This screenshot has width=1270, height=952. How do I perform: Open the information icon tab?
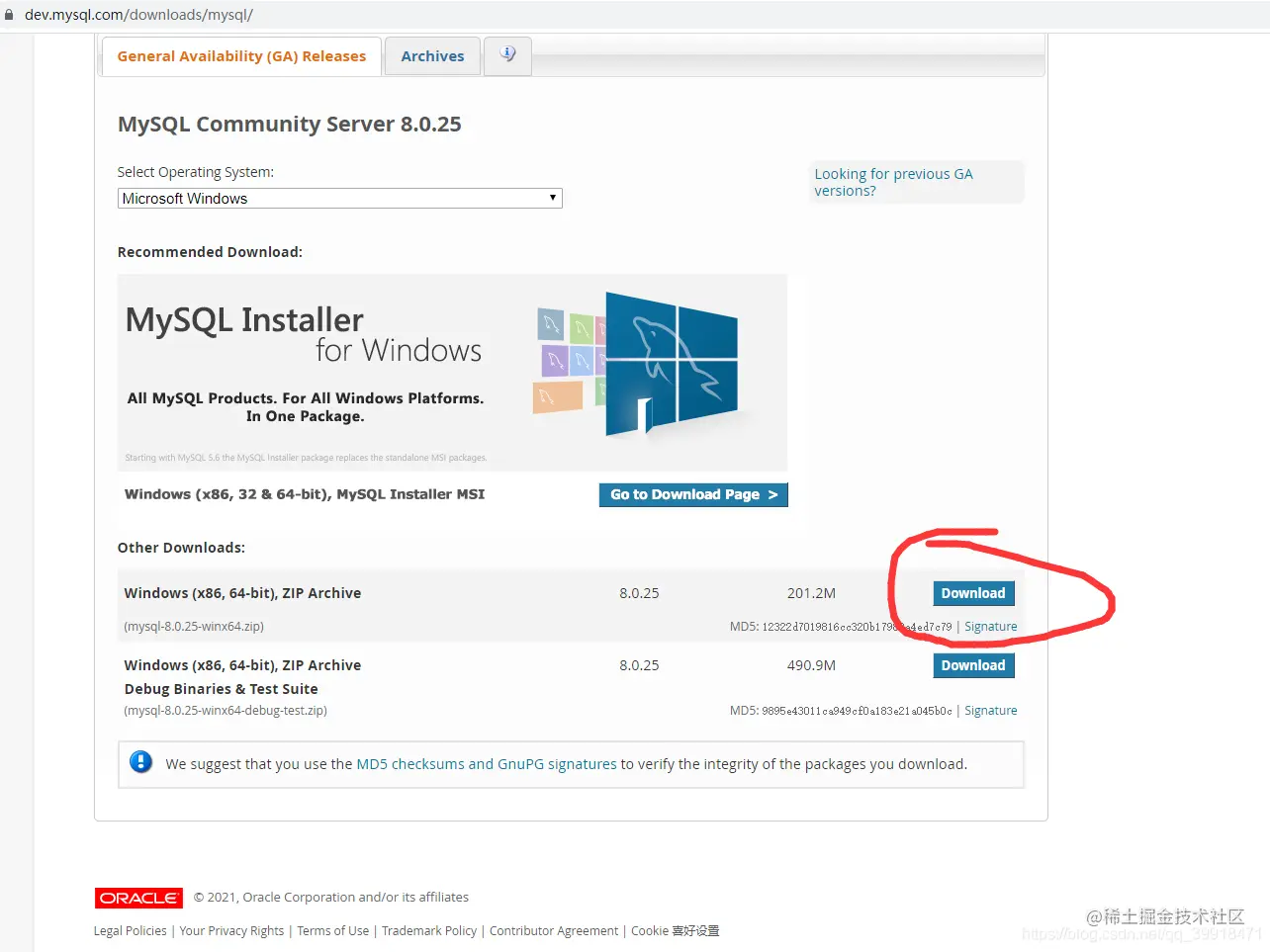[x=507, y=55]
